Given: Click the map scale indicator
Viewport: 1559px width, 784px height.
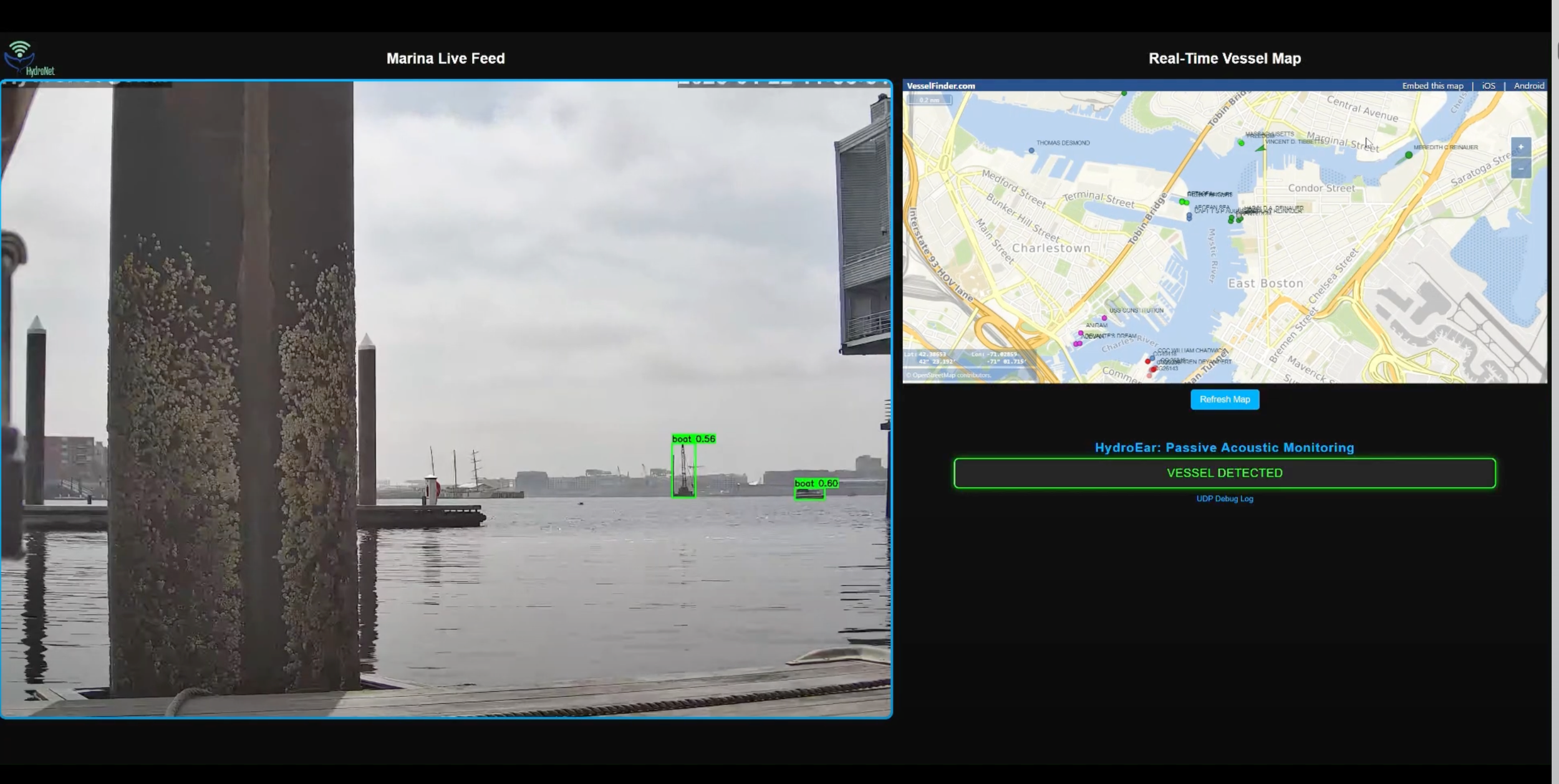Looking at the screenshot, I should click(929, 100).
